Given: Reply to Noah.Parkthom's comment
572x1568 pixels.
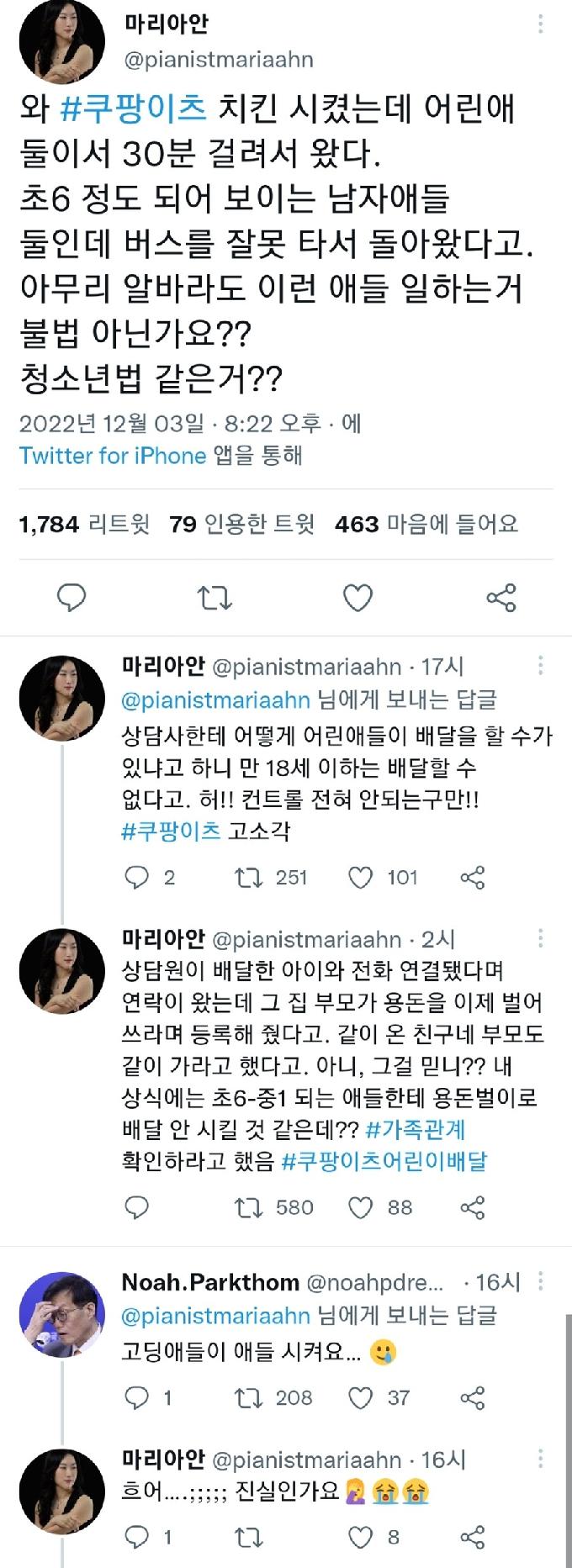Looking at the screenshot, I should [x=136, y=1397].
